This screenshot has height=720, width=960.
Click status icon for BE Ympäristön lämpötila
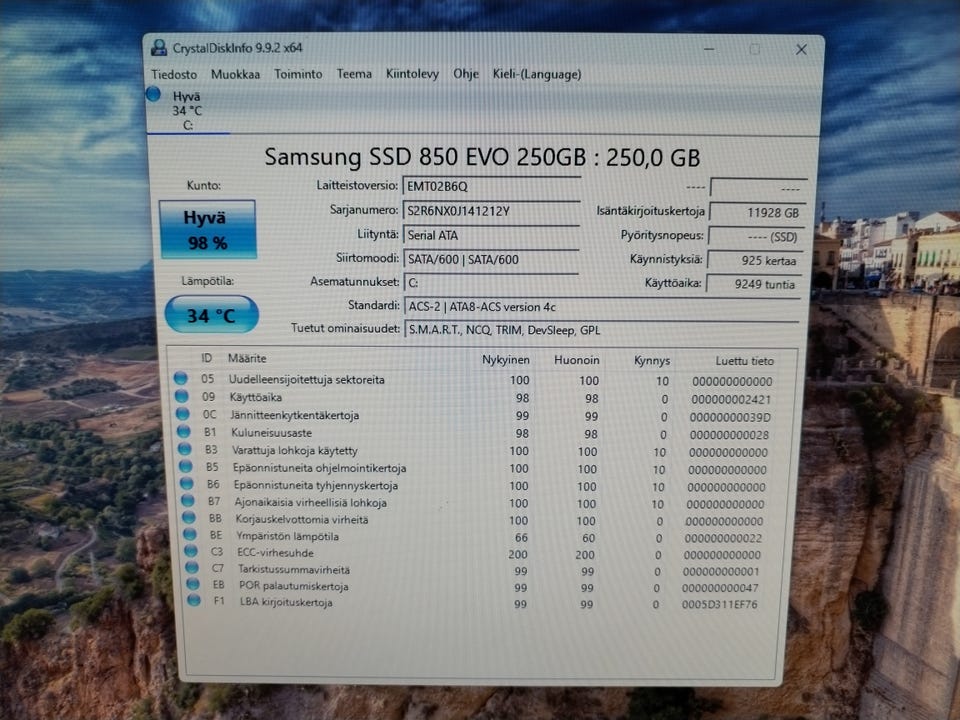click(x=190, y=534)
